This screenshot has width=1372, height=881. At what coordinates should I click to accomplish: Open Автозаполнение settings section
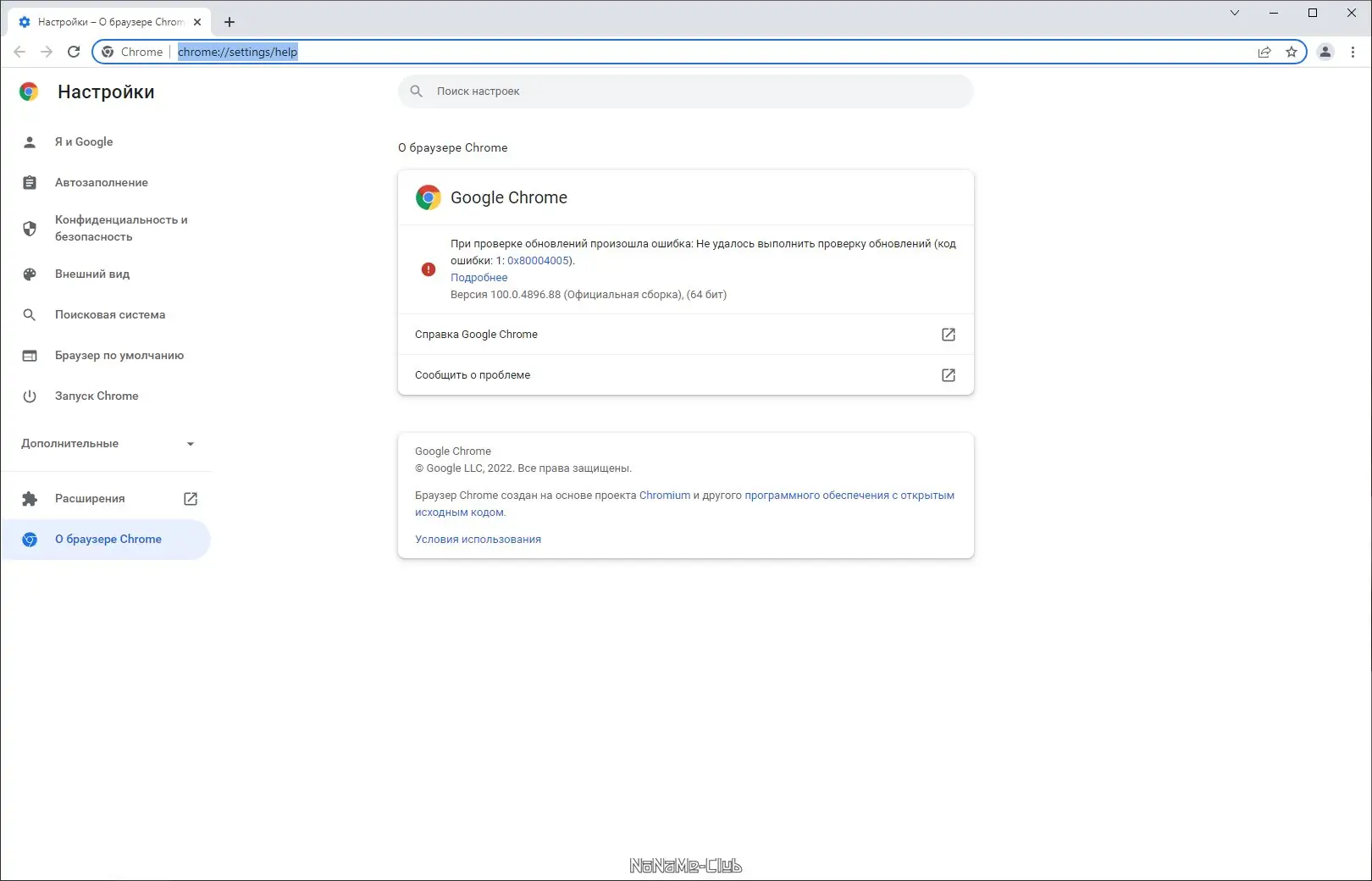[x=106, y=182]
